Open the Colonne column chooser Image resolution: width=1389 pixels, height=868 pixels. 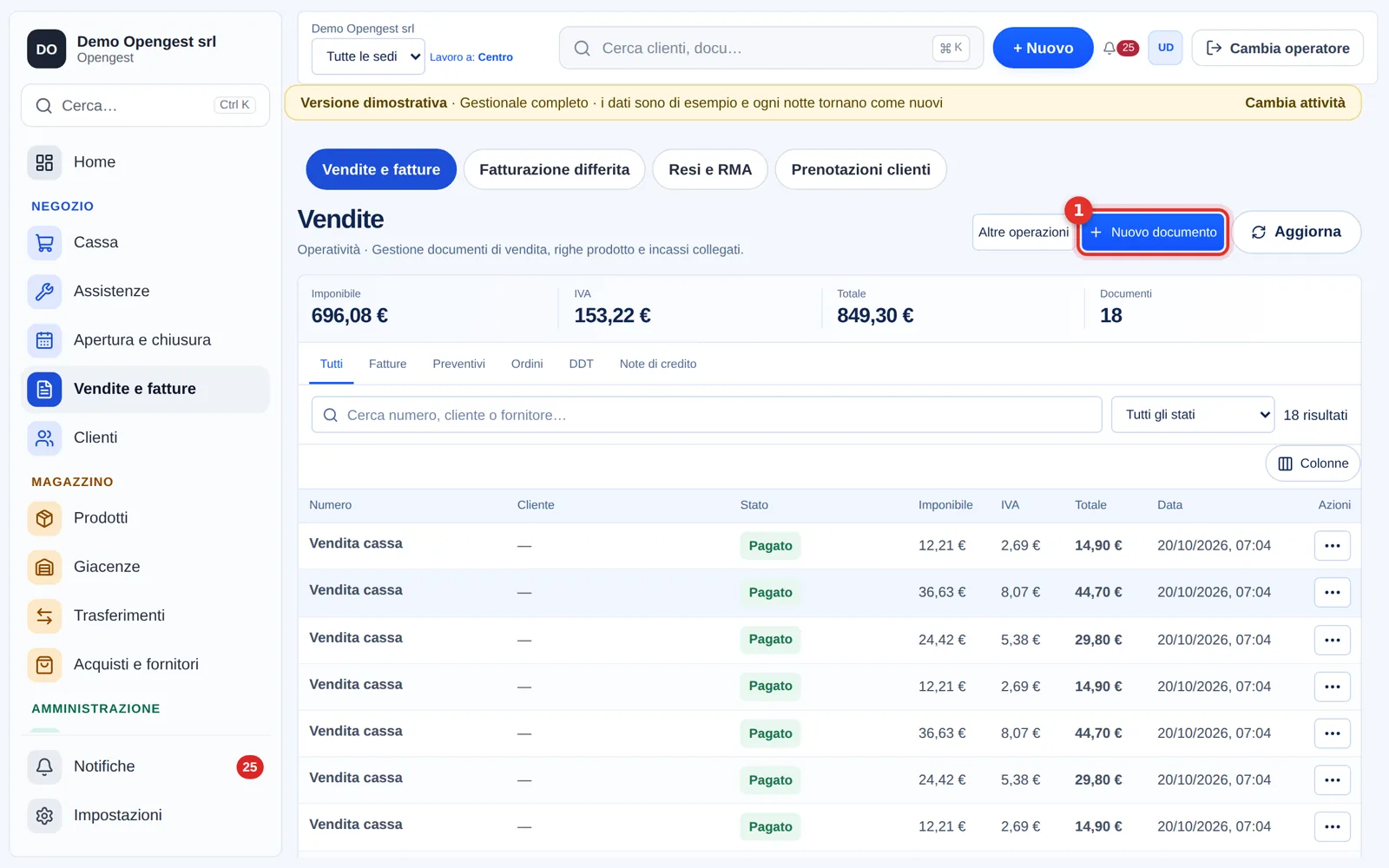pos(1313,464)
